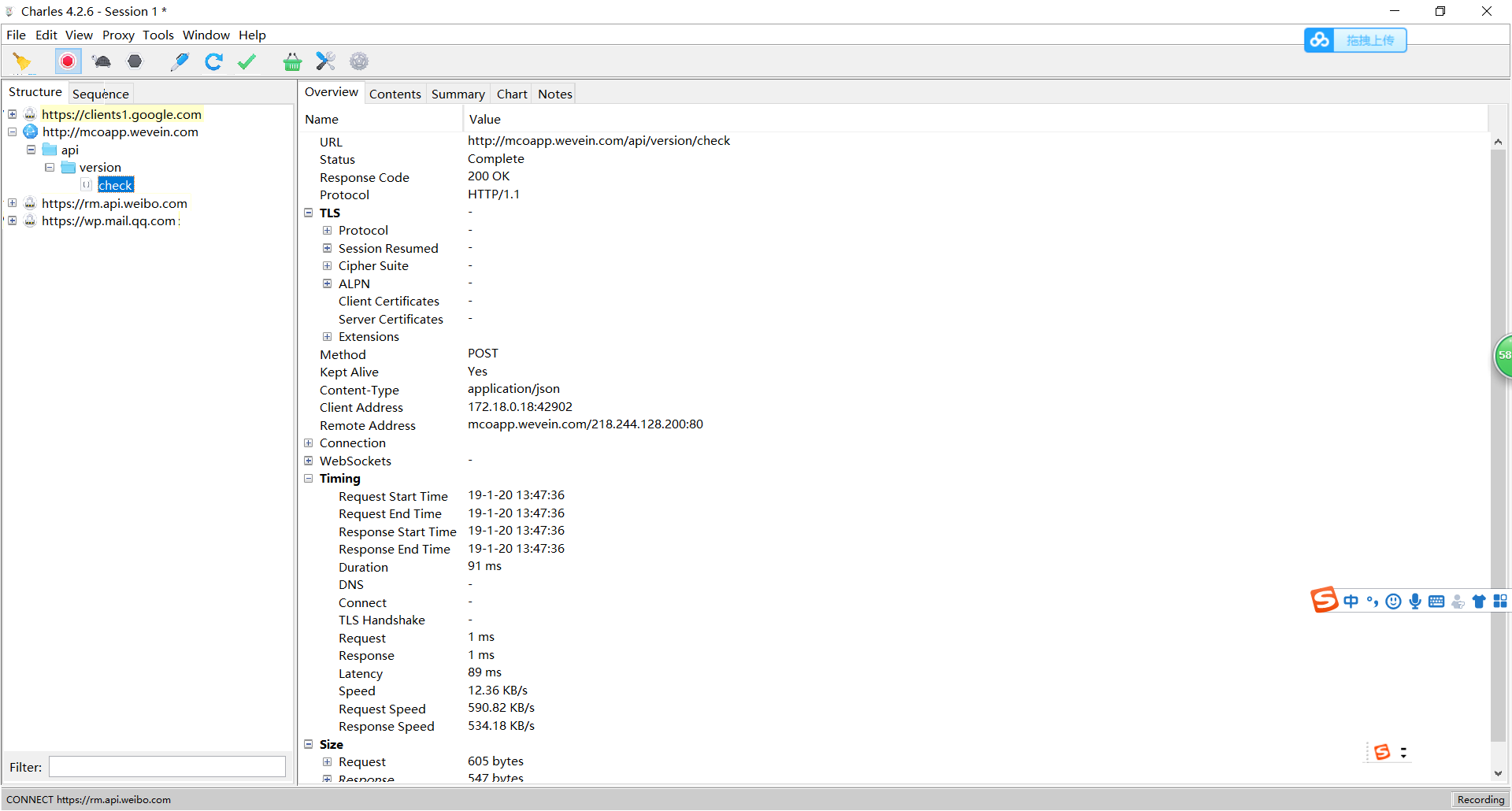Click the Compose pen icon

click(180, 61)
